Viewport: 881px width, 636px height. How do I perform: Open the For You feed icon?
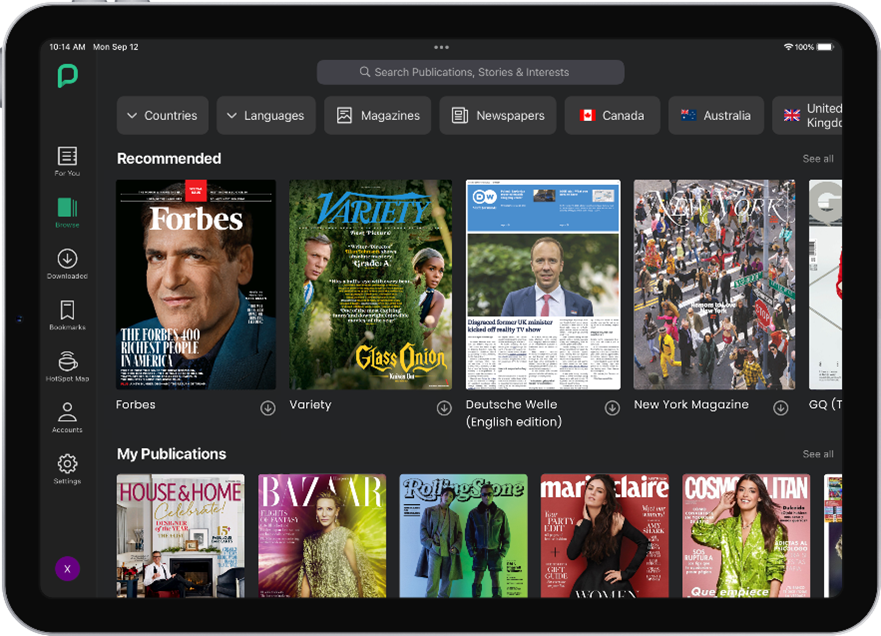tap(67, 156)
